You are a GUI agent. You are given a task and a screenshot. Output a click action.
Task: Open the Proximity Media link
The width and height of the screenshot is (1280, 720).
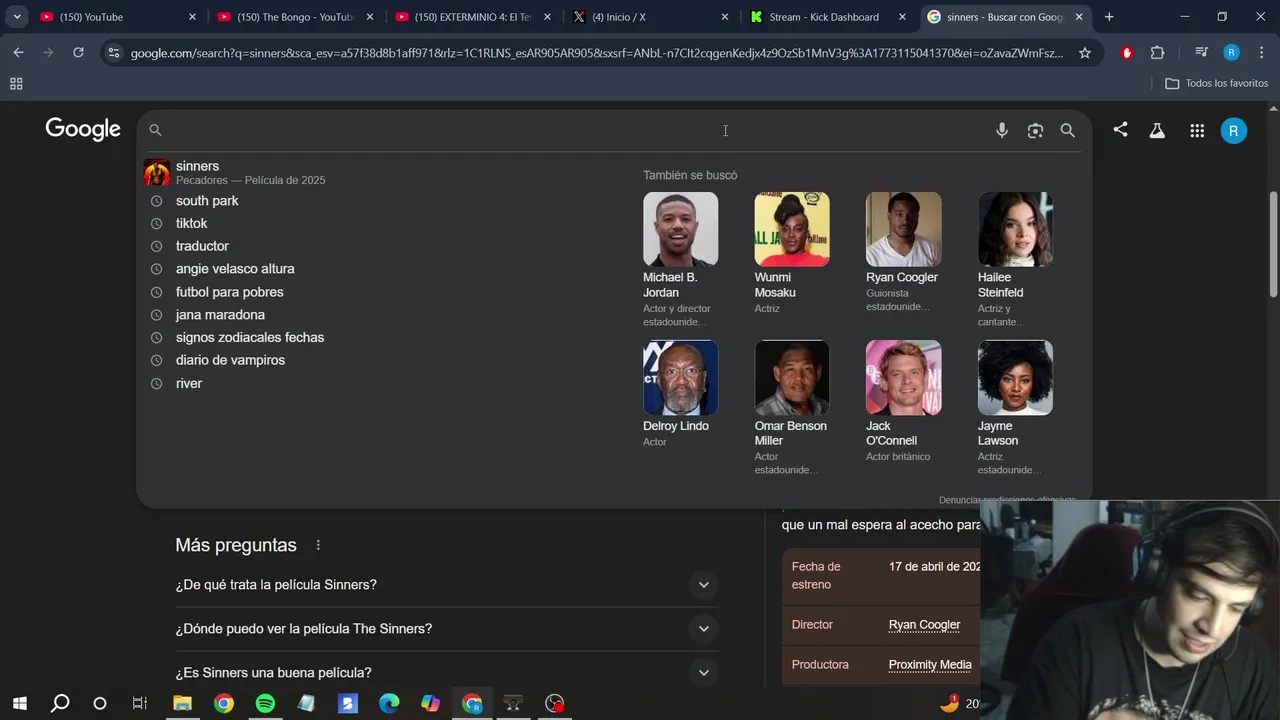coord(930,665)
